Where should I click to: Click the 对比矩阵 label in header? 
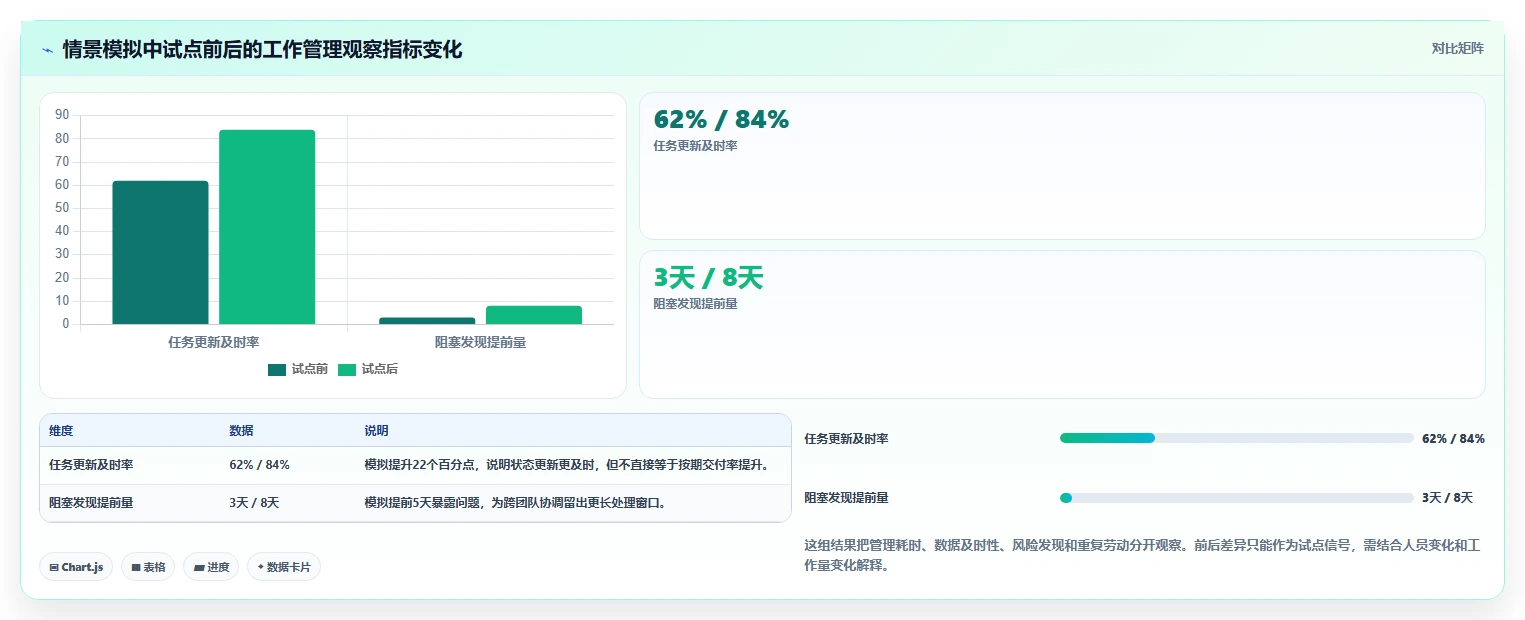coord(1457,48)
